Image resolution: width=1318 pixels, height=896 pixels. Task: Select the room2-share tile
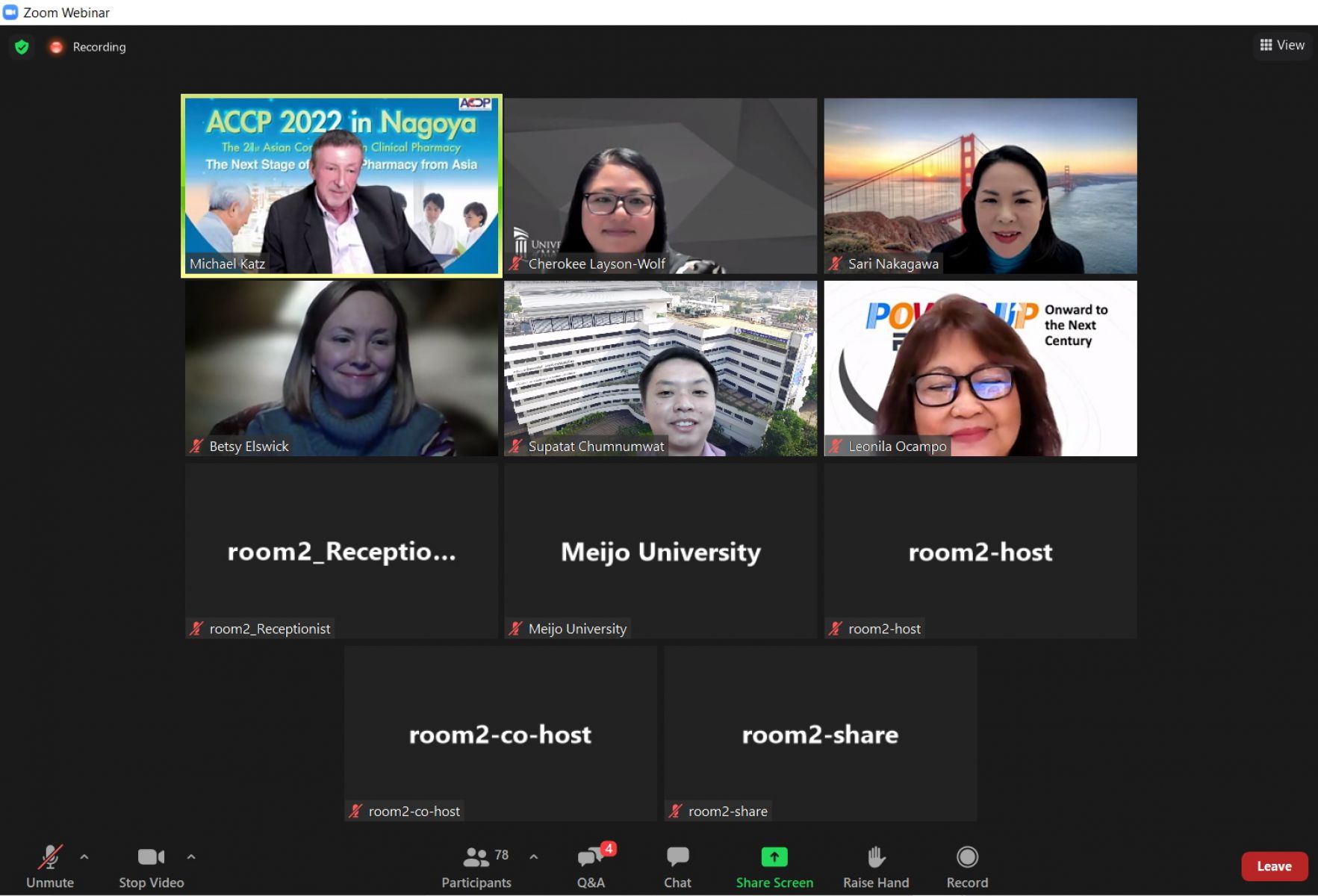[821, 733]
